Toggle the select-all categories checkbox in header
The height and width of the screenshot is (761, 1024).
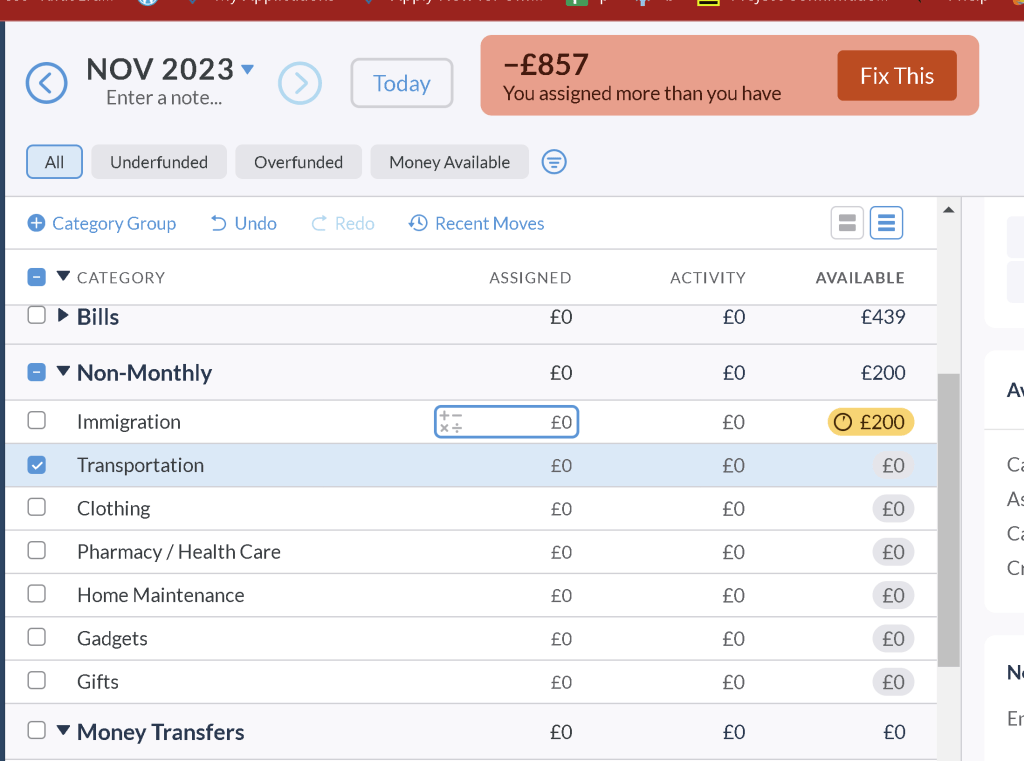click(x=37, y=277)
